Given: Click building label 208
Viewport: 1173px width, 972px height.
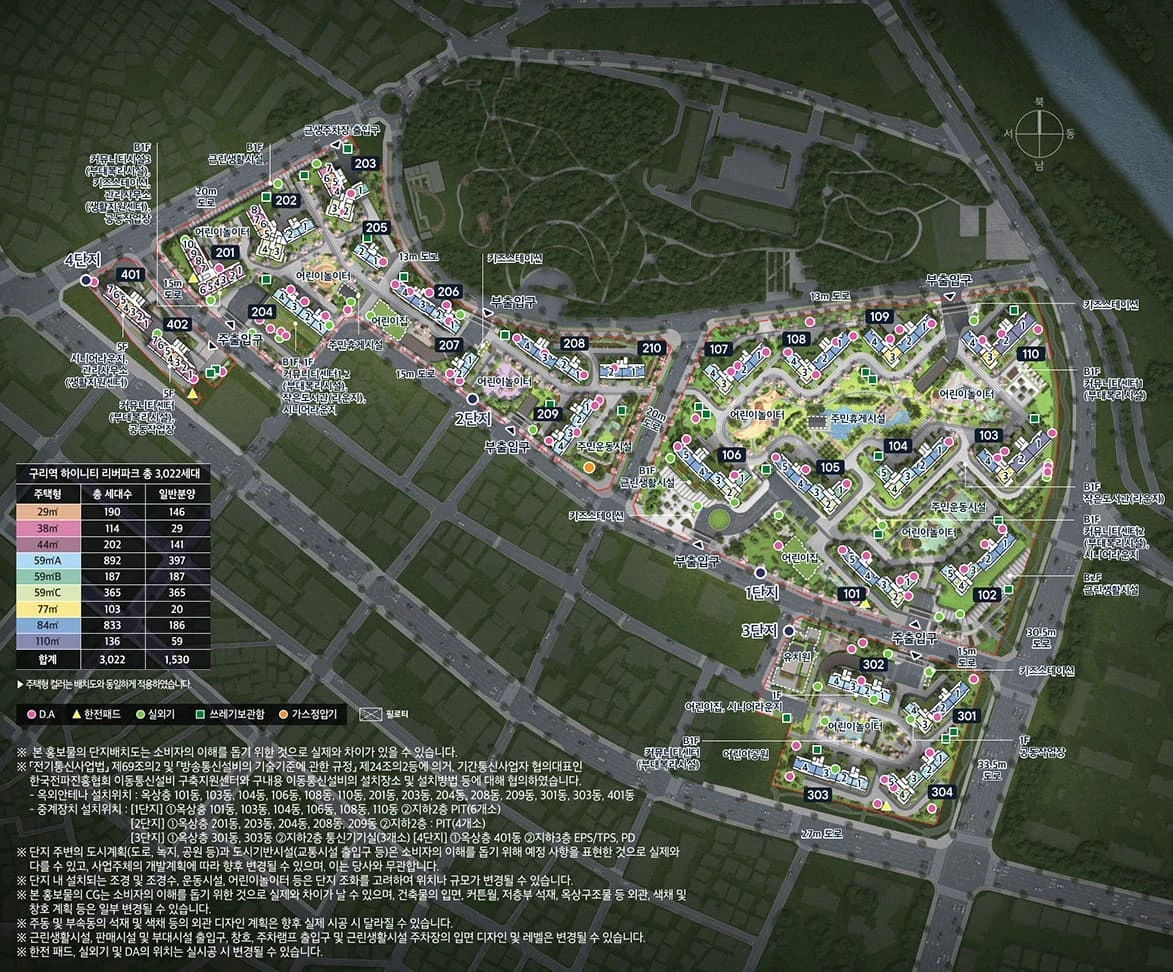Looking at the screenshot, I should pyautogui.click(x=574, y=343).
